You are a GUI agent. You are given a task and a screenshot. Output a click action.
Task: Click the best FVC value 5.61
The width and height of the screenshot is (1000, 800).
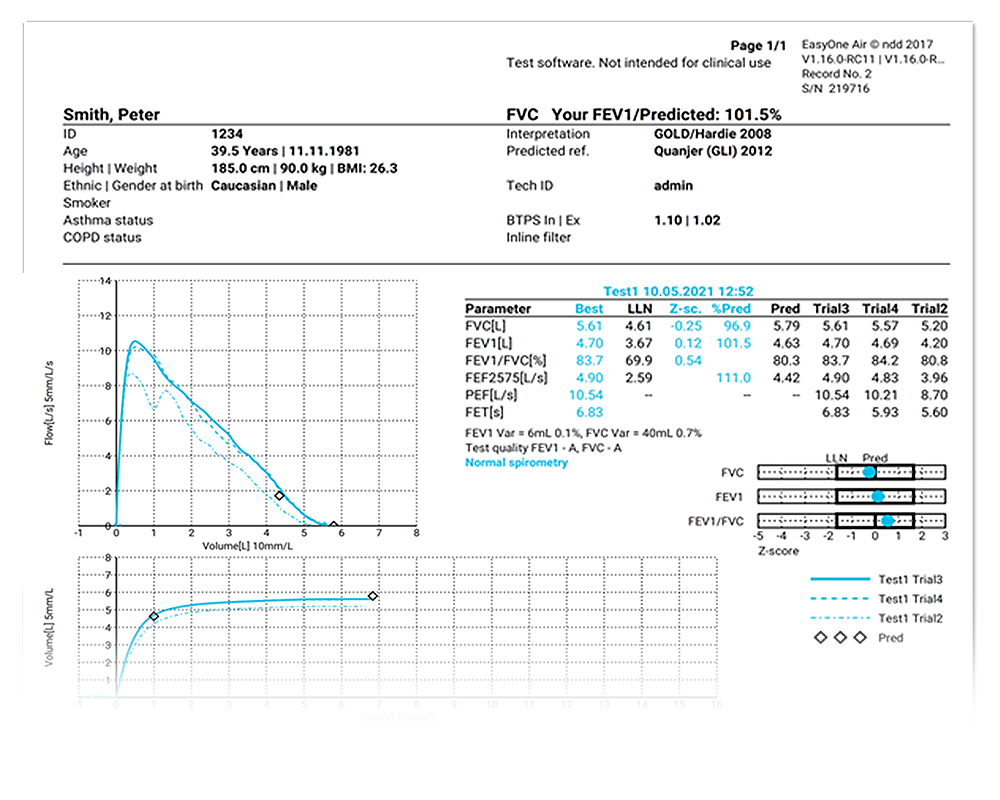pos(589,326)
